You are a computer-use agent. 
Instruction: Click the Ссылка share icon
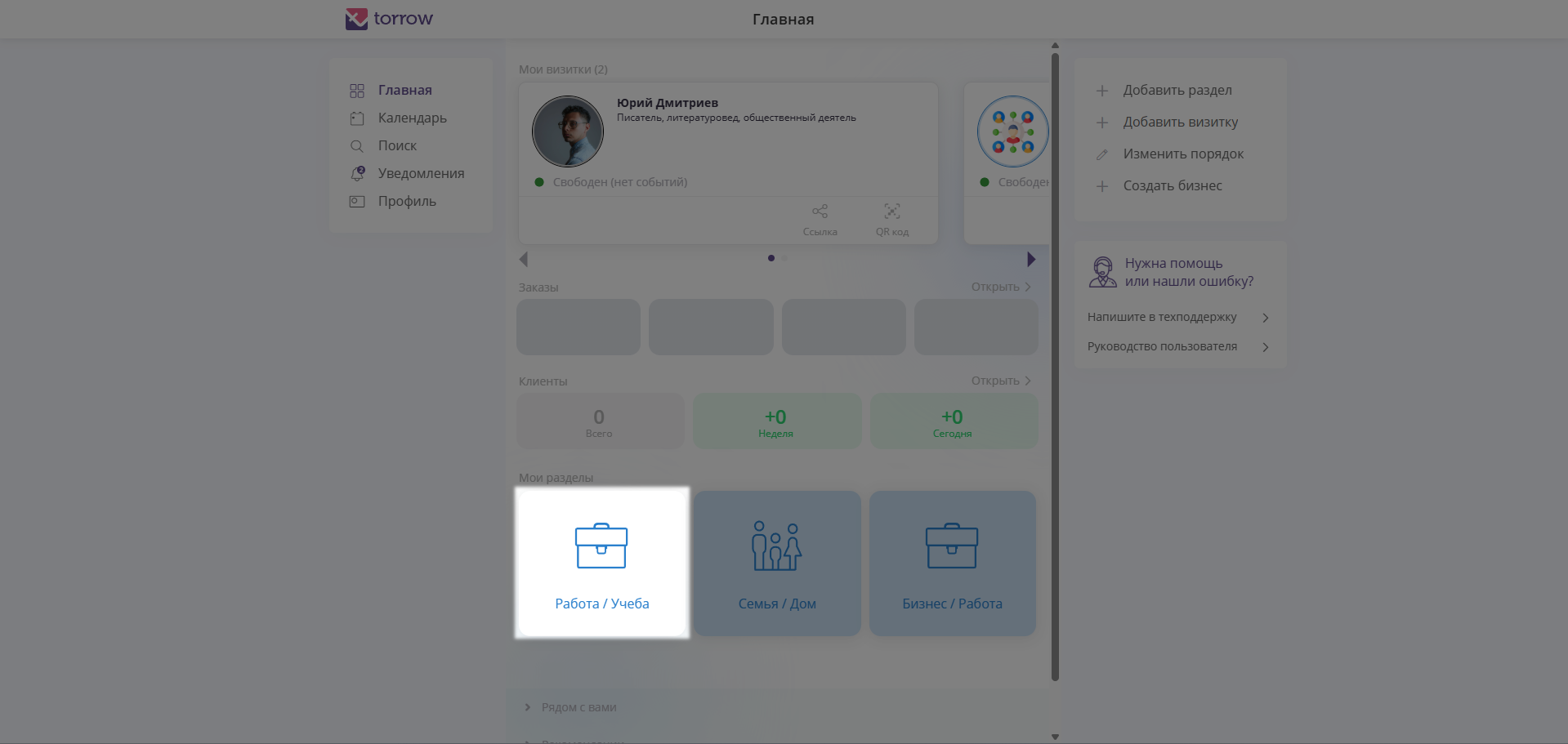pos(820,212)
